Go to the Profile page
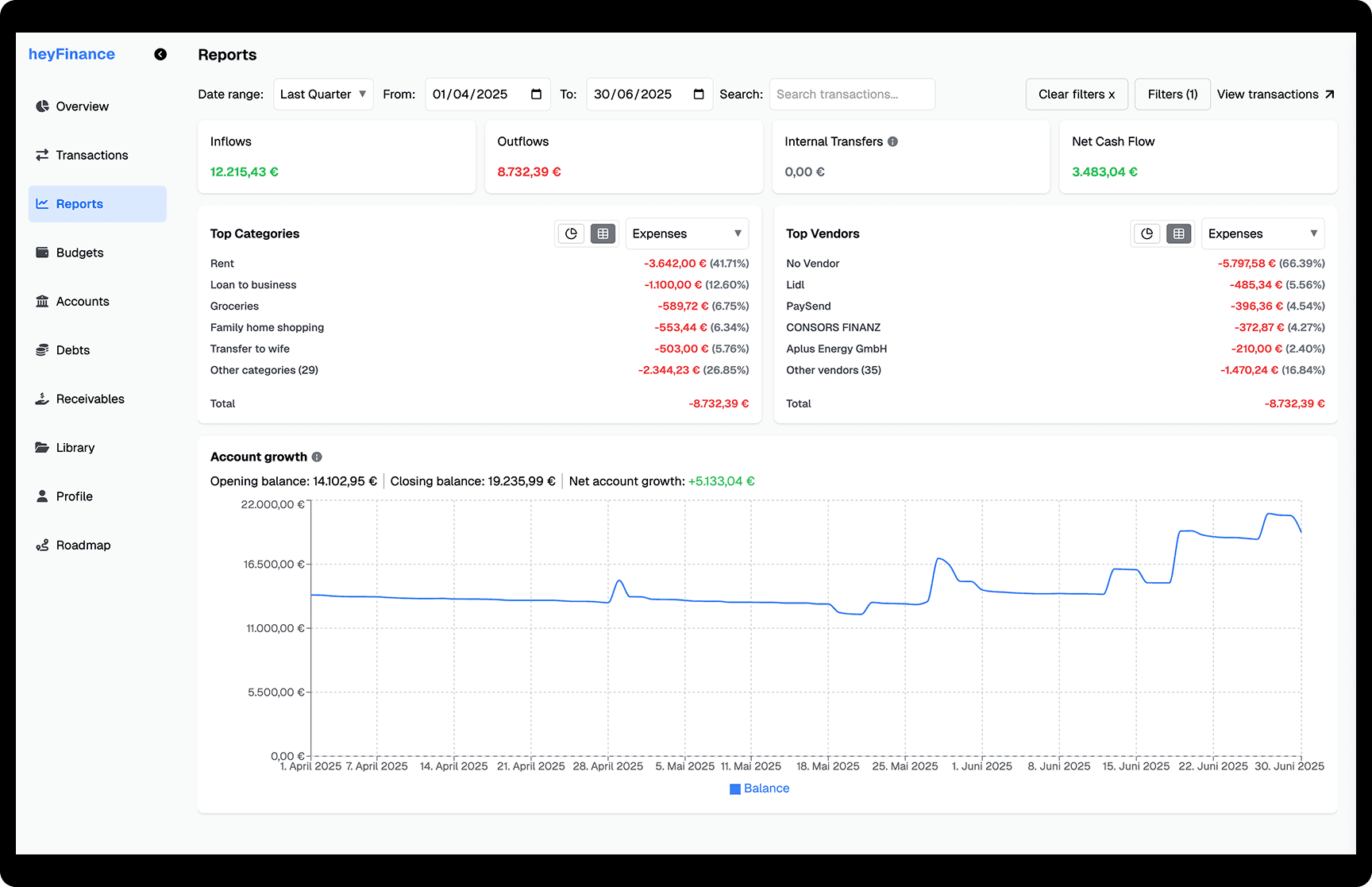This screenshot has height=887, width=1372. point(74,496)
